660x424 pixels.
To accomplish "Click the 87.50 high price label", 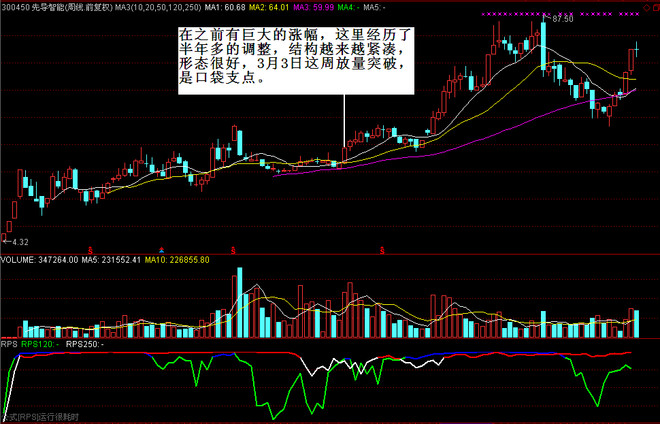I will click(563, 19).
